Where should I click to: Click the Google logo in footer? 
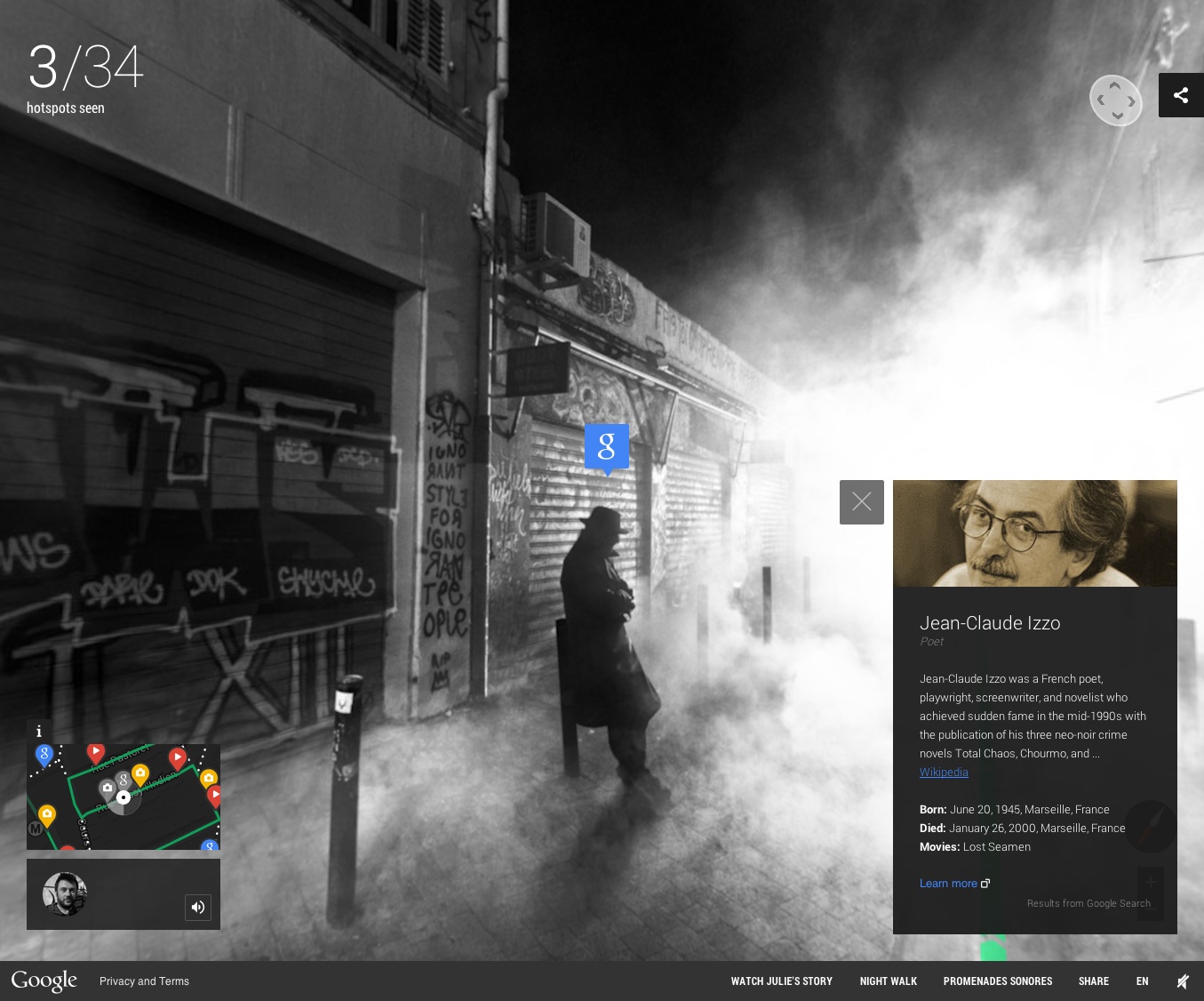coord(44,981)
